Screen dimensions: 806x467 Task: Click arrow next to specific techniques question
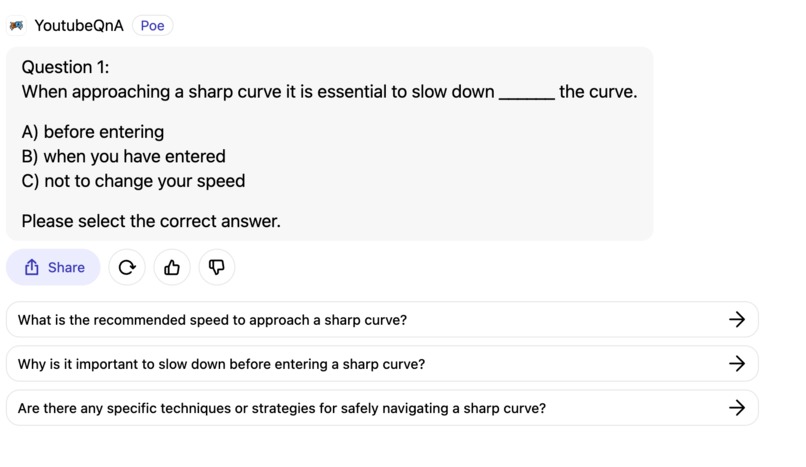coord(737,408)
